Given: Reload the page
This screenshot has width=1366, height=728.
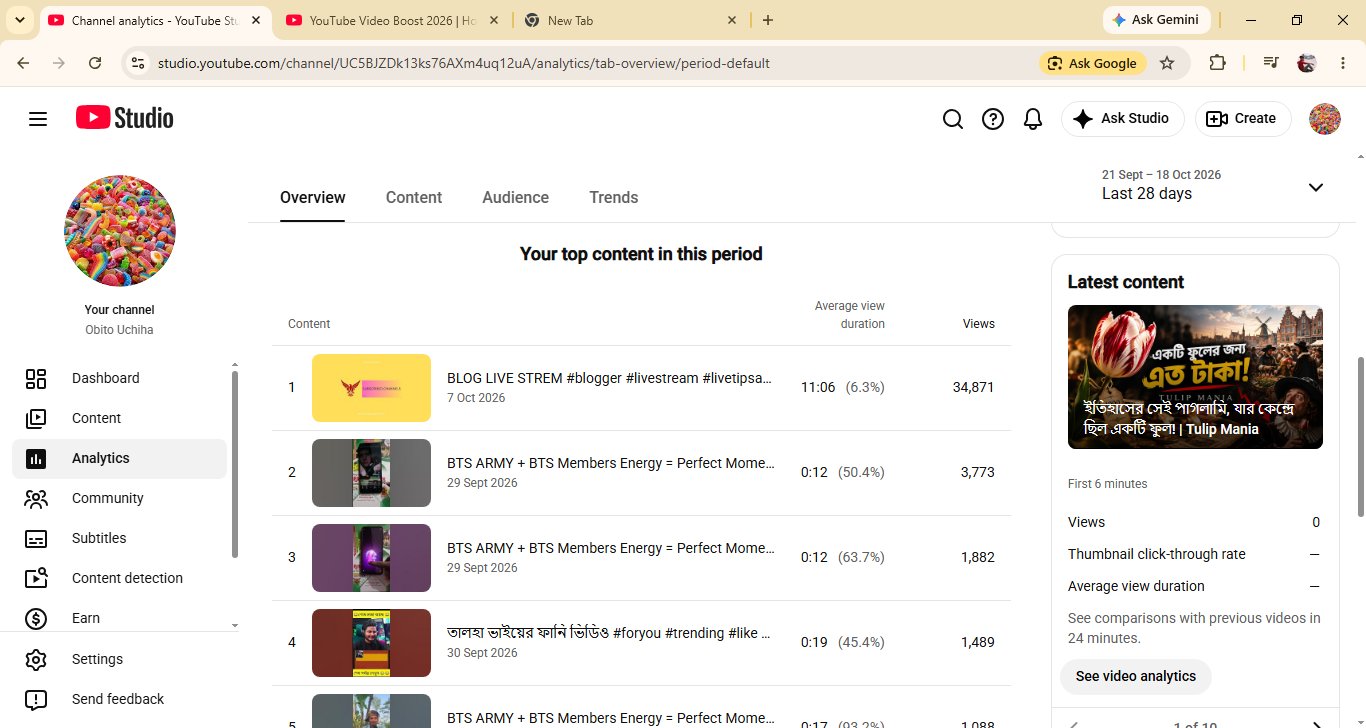Looking at the screenshot, I should pyautogui.click(x=95, y=63).
